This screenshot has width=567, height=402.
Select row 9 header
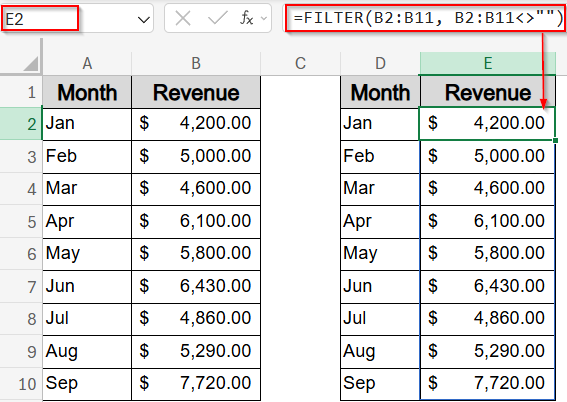(21, 351)
